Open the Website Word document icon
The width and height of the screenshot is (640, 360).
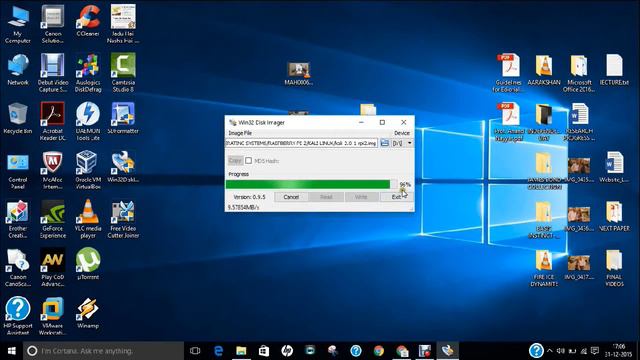614,167
